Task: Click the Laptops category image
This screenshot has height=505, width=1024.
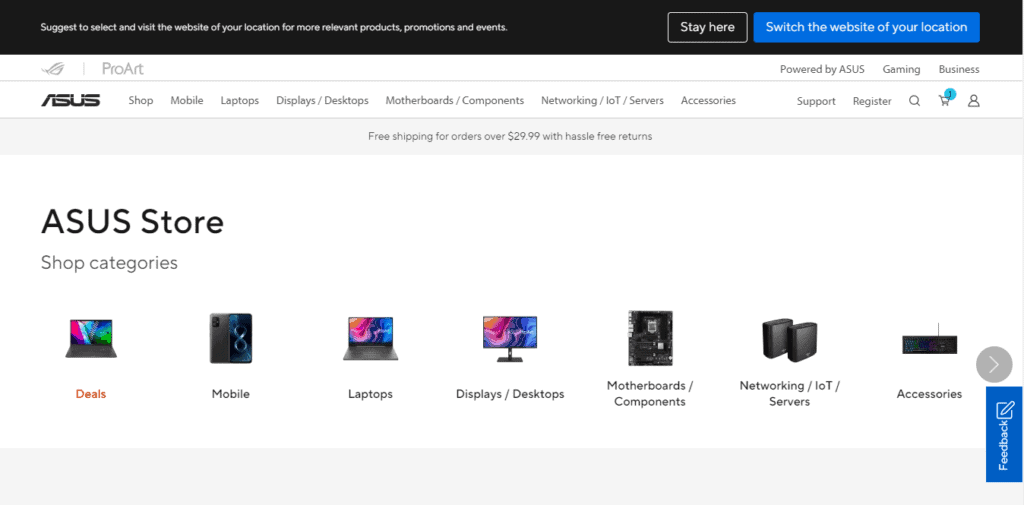Action: 370,338
